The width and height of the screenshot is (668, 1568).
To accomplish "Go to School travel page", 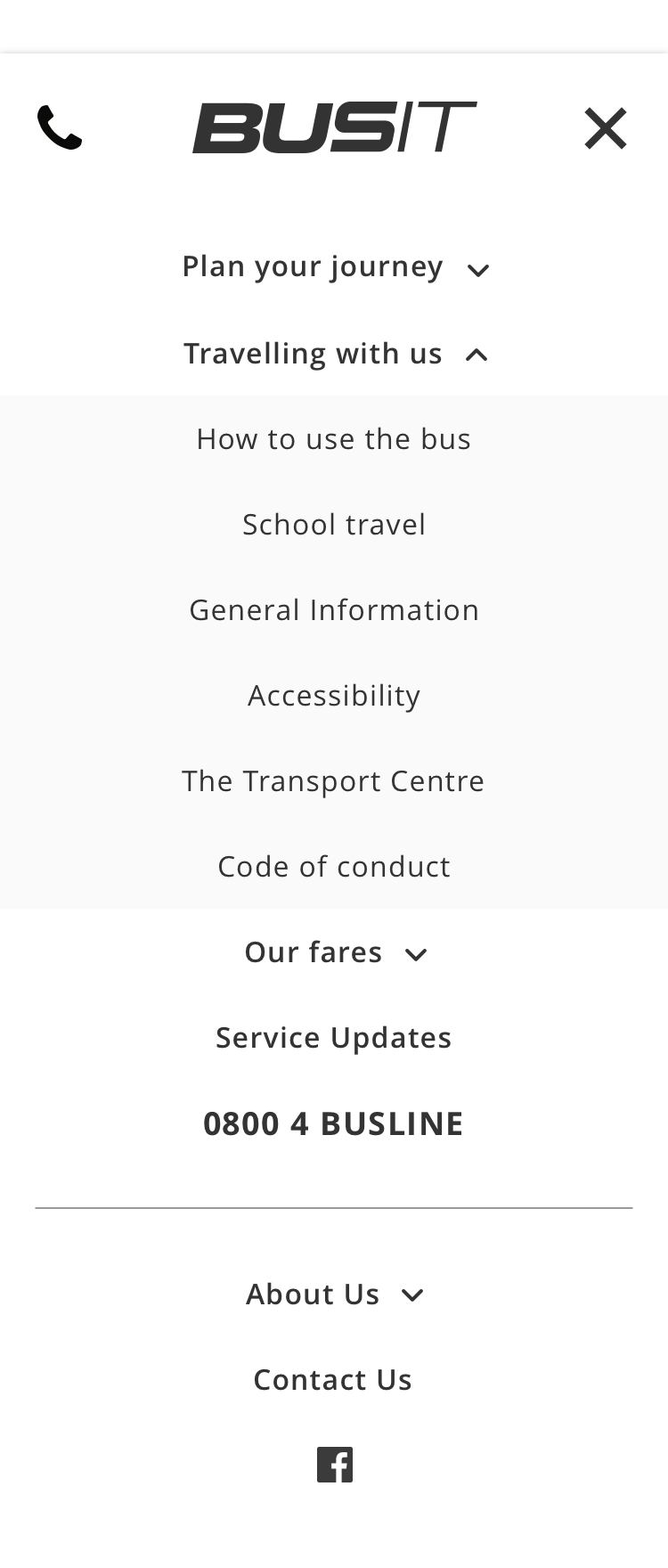I will point(334,525).
